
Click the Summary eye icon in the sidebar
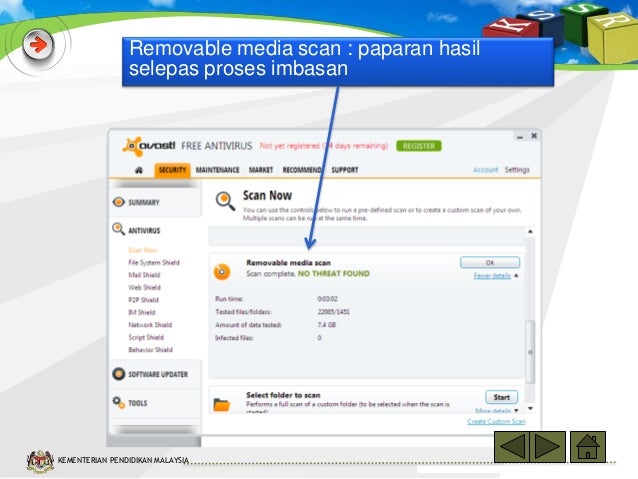(118, 202)
